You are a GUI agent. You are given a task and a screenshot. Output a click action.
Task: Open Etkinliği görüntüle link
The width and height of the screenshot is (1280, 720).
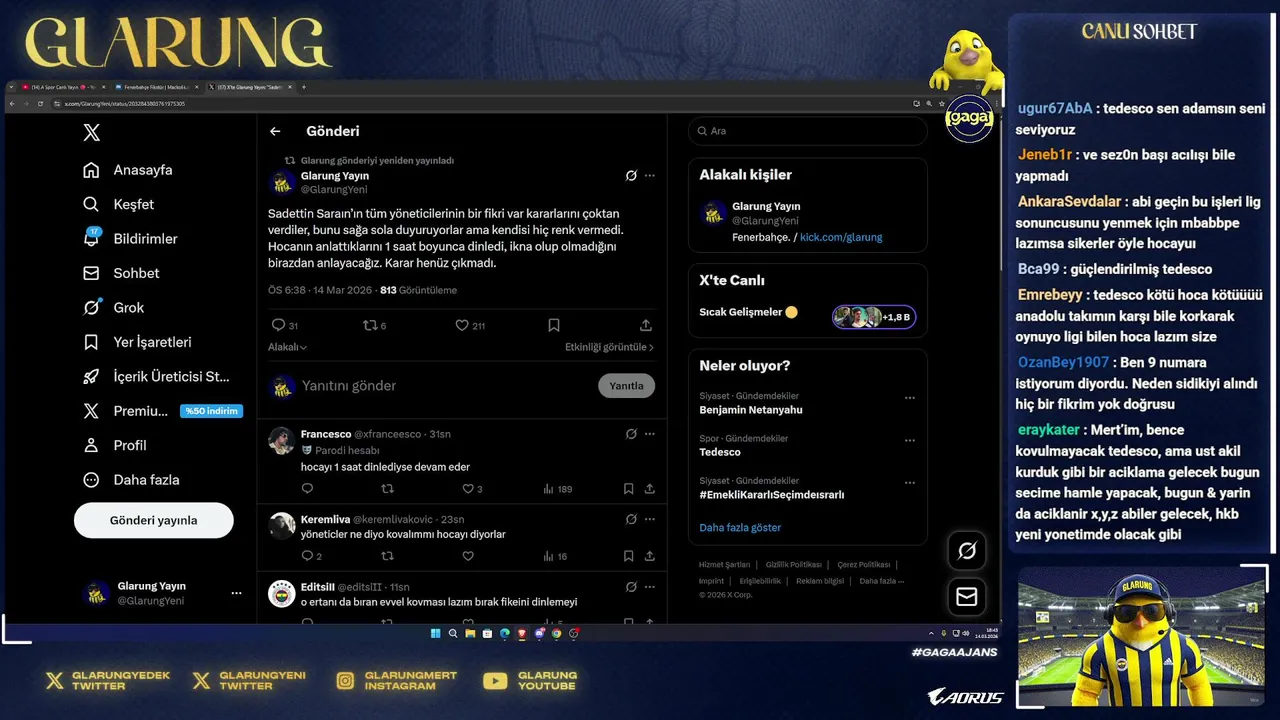click(609, 347)
